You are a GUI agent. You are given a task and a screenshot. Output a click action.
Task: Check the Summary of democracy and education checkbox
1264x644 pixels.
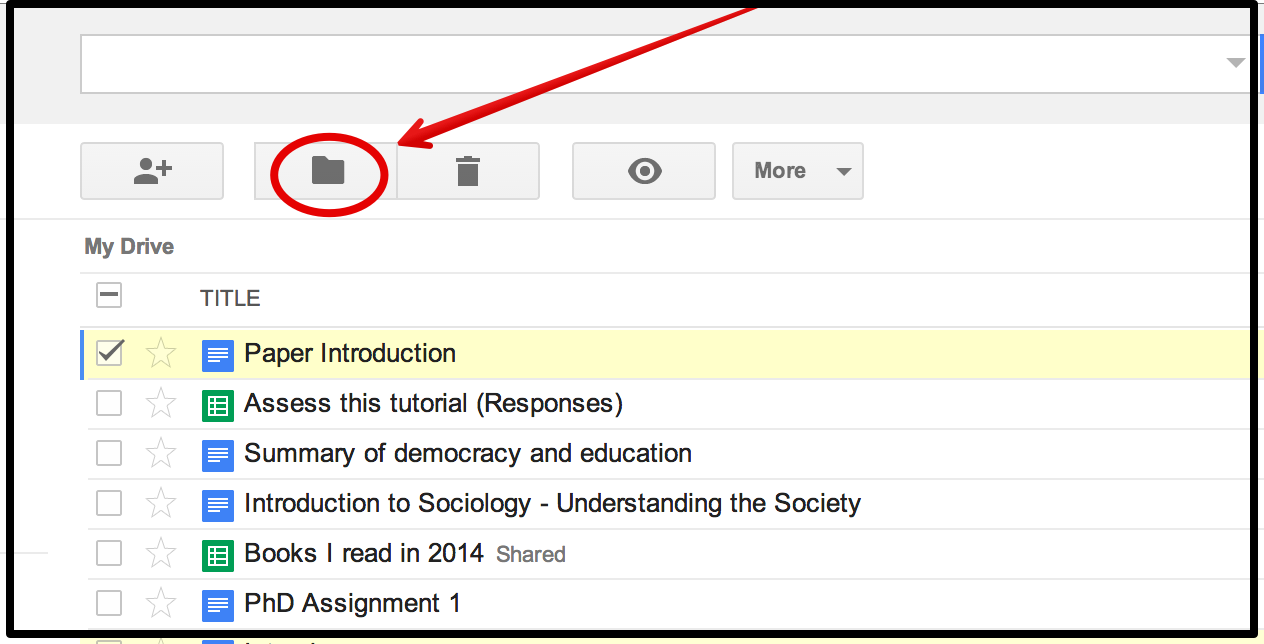[x=109, y=453]
